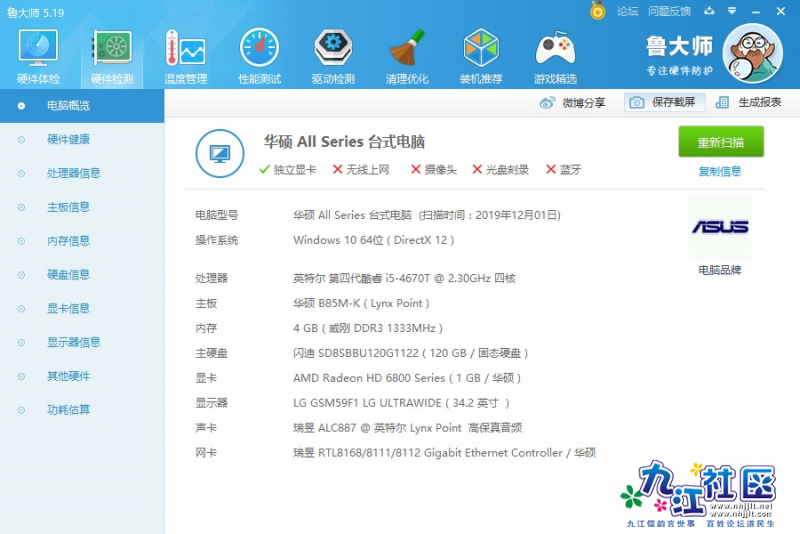
Task: Click the gold medal icon in title bar
Action: click(x=597, y=10)
